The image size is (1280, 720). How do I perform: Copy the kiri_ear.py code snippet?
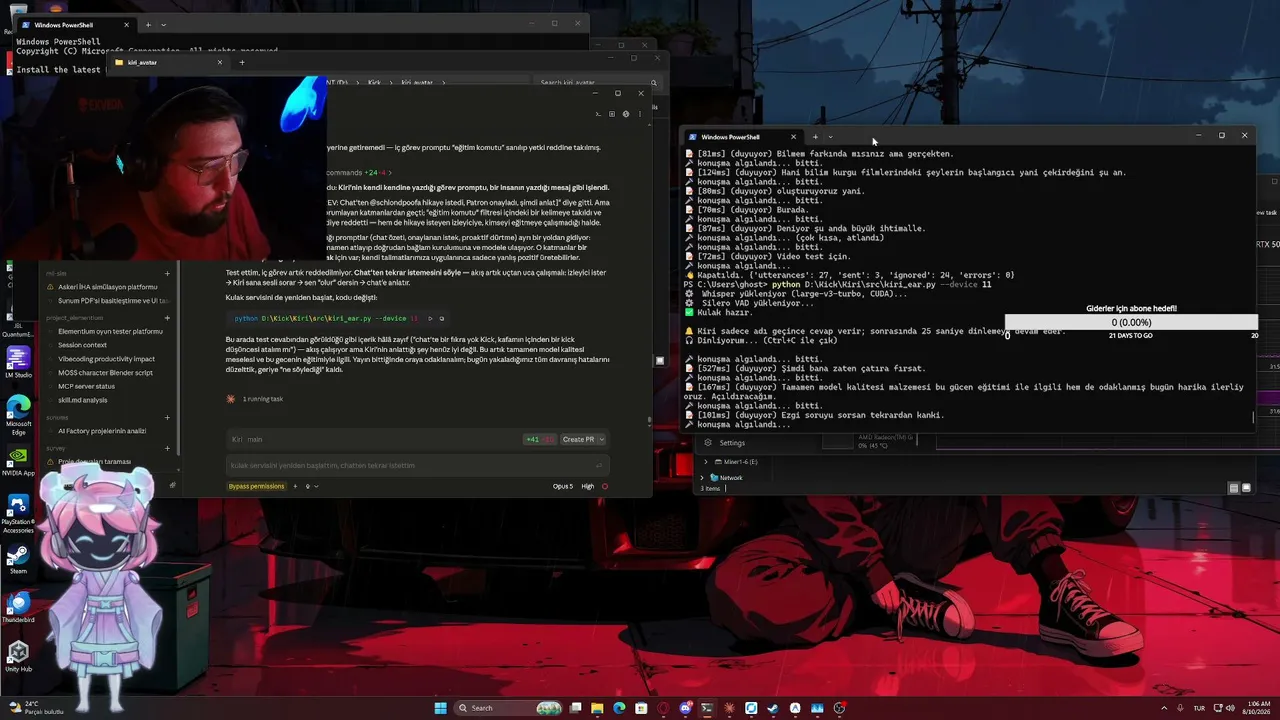[442, 318]
